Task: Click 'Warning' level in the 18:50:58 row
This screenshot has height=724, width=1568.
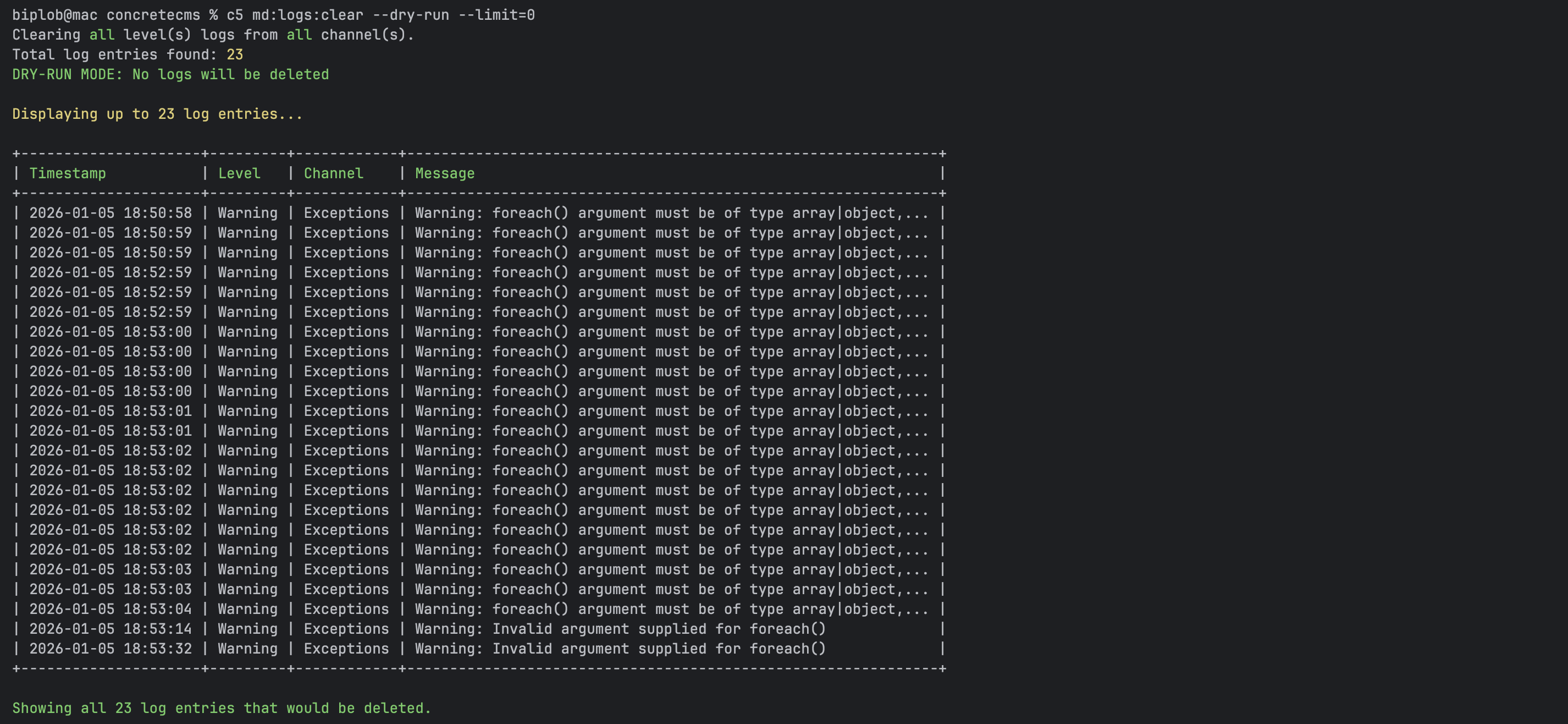Action: pyautogui.click(x=247, y=213)
